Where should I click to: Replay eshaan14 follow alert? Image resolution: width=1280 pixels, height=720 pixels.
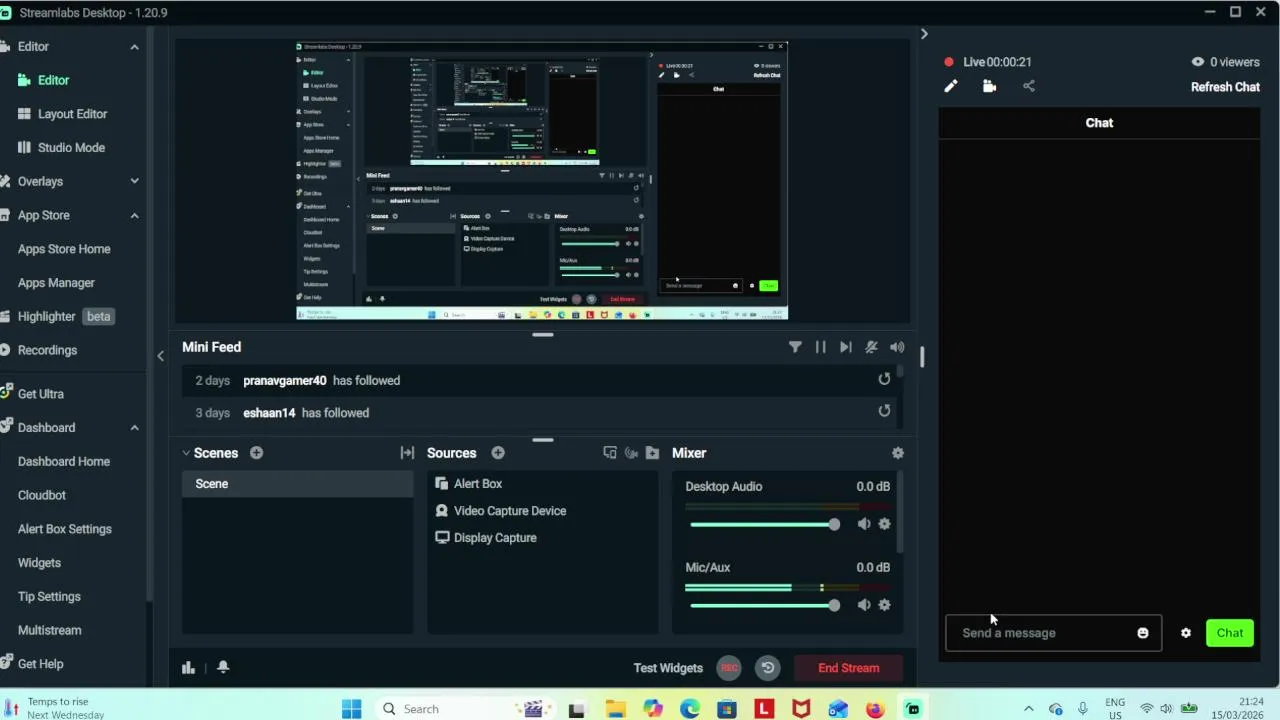point(884,411)
